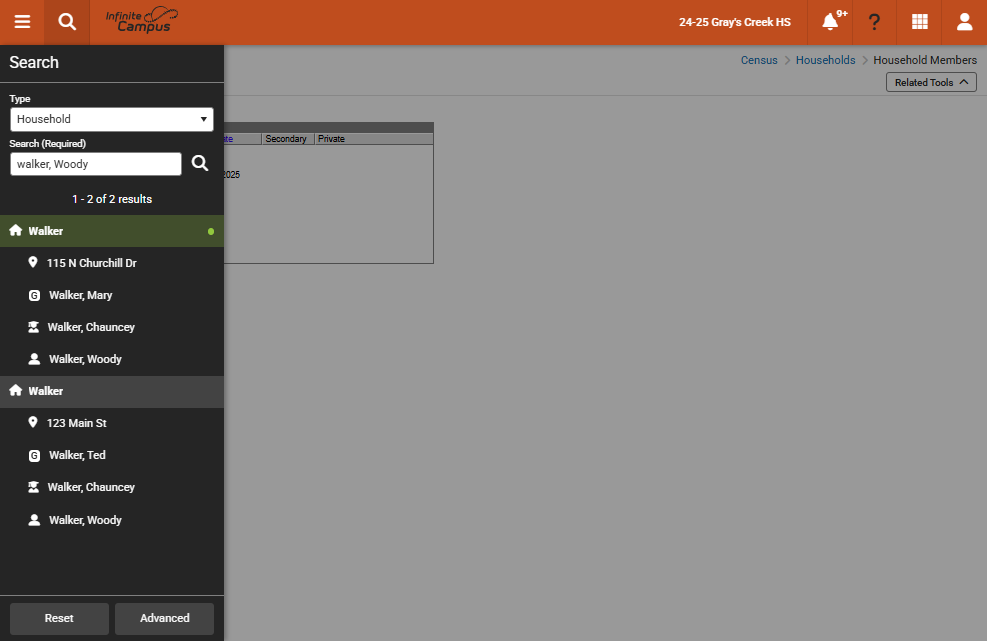Run search with magnifier beside the search field
The width and height of the screenshot is (987, 641).
(x=200, y=163)
